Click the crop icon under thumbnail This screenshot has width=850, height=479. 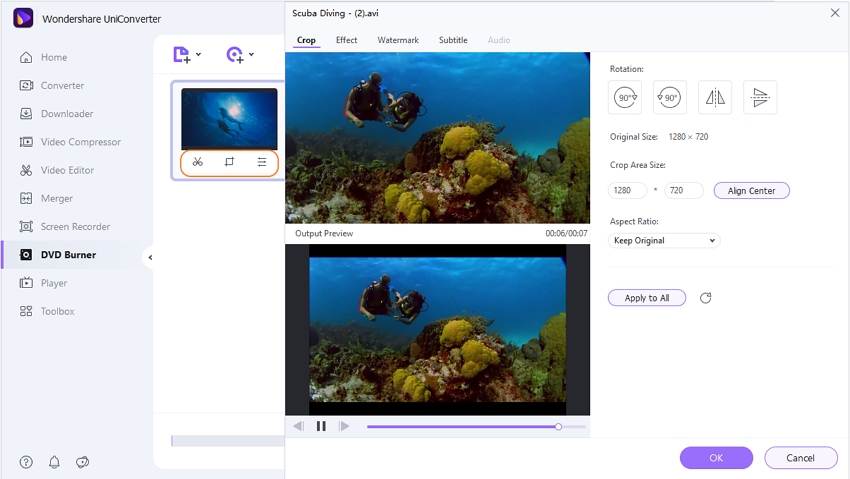(x=229, y=162)
